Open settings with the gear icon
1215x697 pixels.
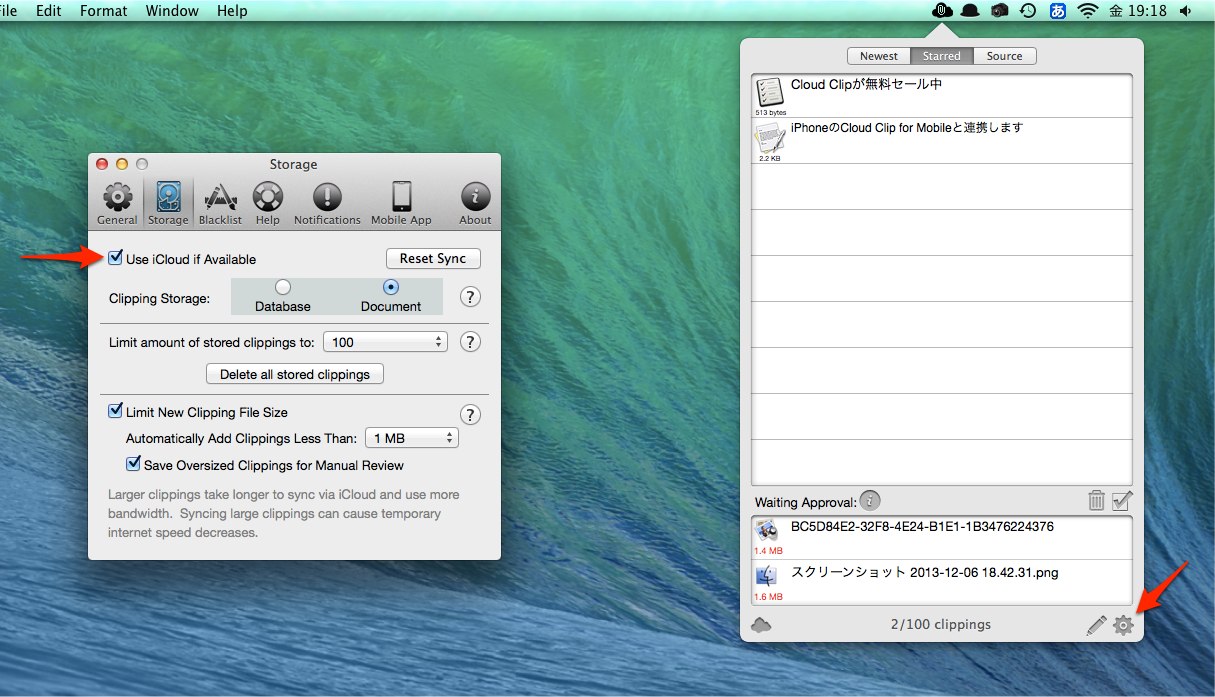(x=1123, y=625)
